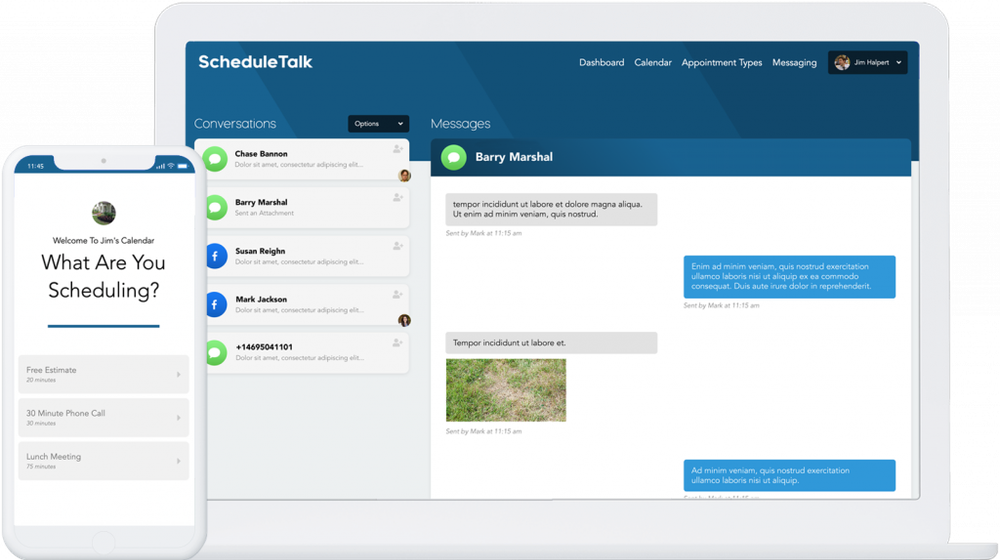Click the phone's Wi-Fi status icon

(x=171, y=166)
